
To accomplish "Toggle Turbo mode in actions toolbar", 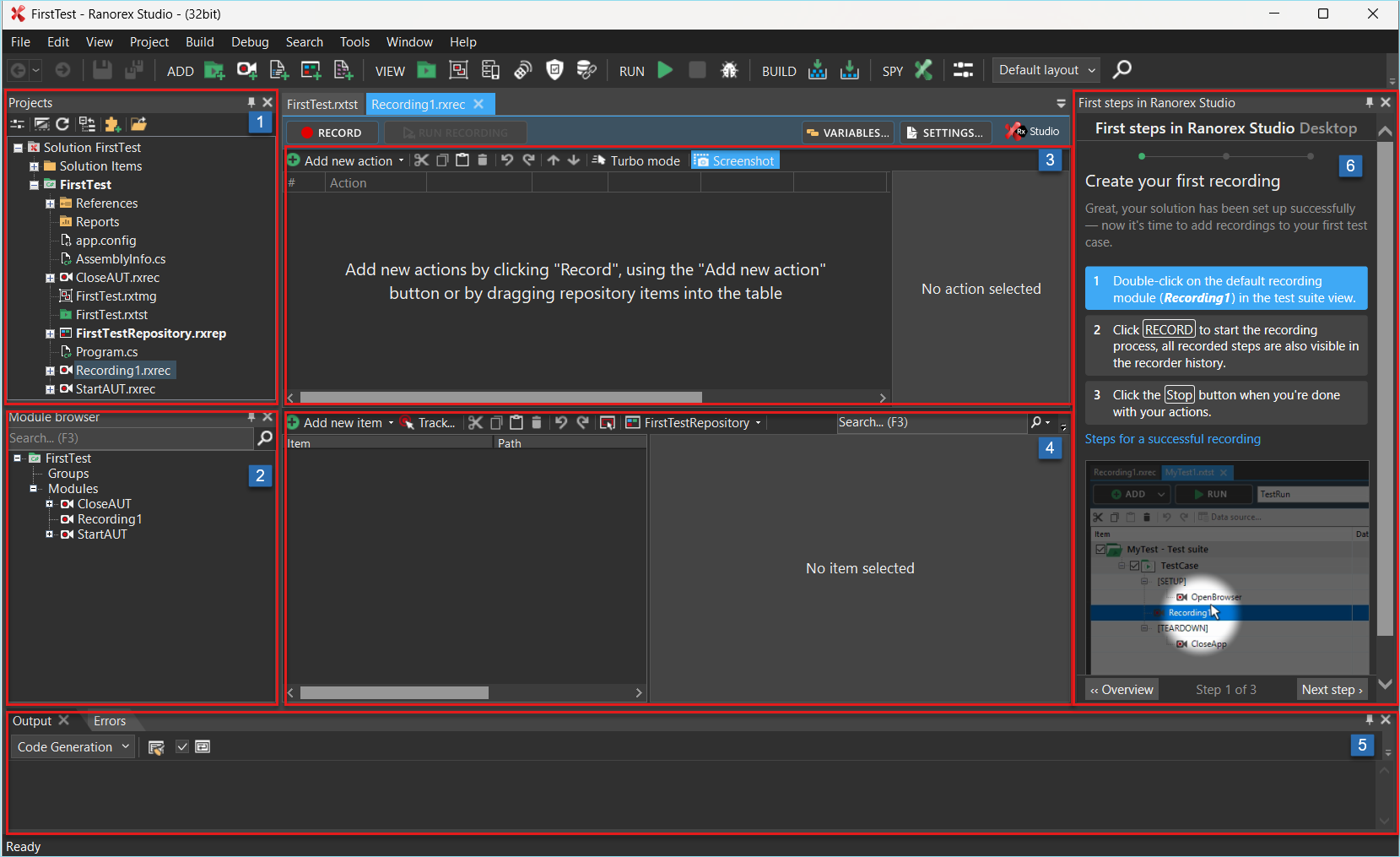I will [636, 160].
